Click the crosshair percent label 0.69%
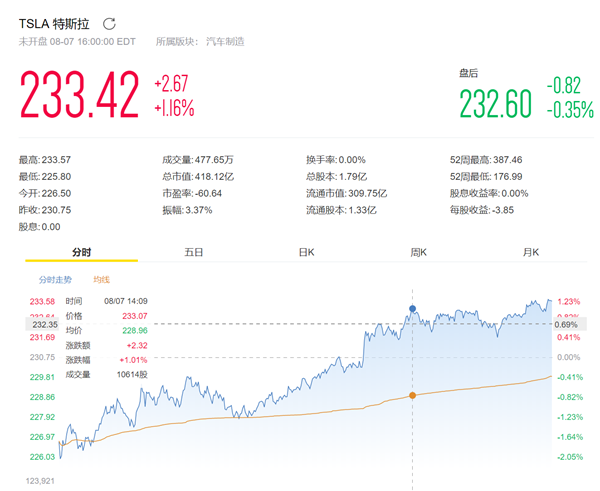The image size is (600, 491). pyautogui.click(x=569, y=325)
